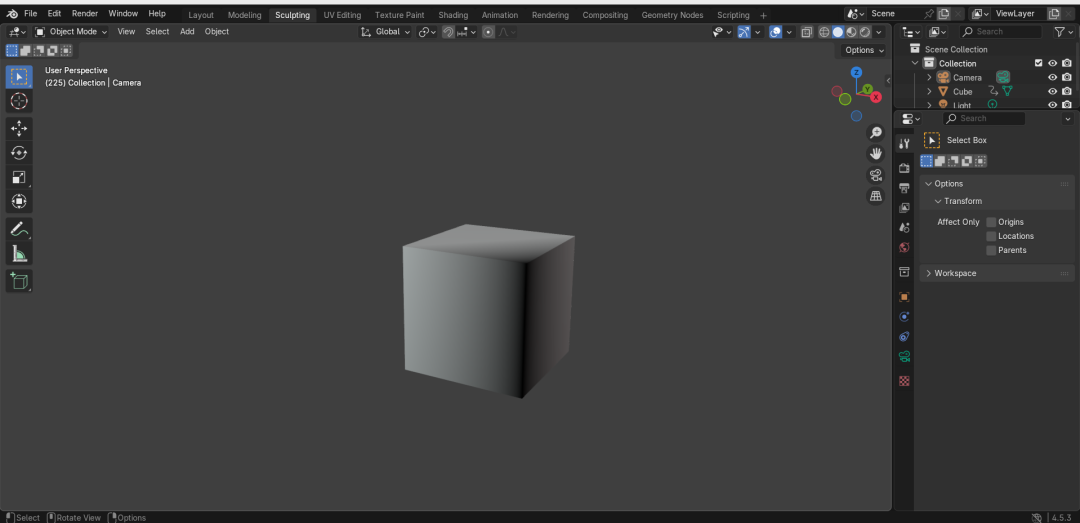This screenshot has width=1080, height=523.
Task: Select the Transform tool
Action: (x=19, y=201)
